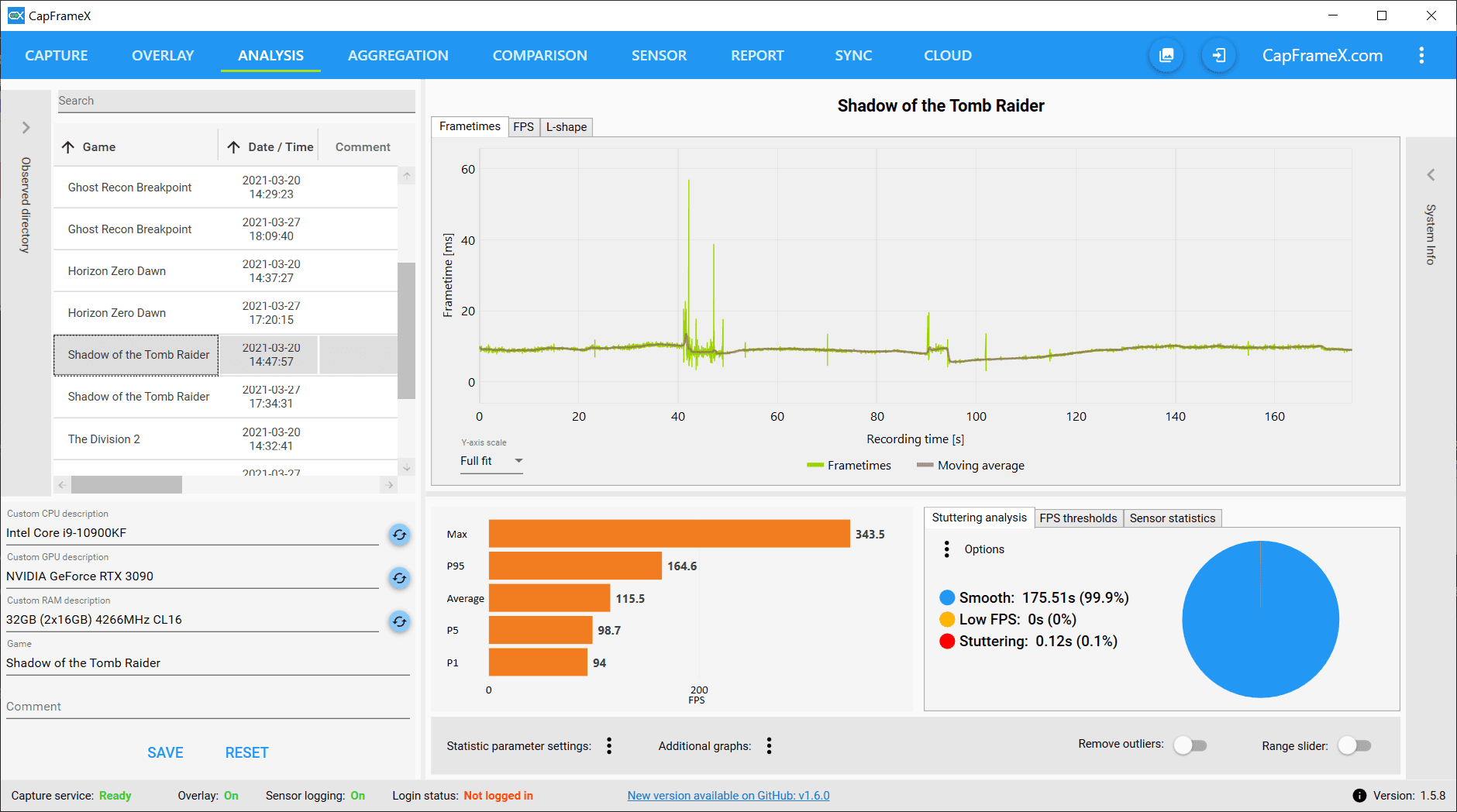Enable the Range slider switch

(x=1355, y=745)
